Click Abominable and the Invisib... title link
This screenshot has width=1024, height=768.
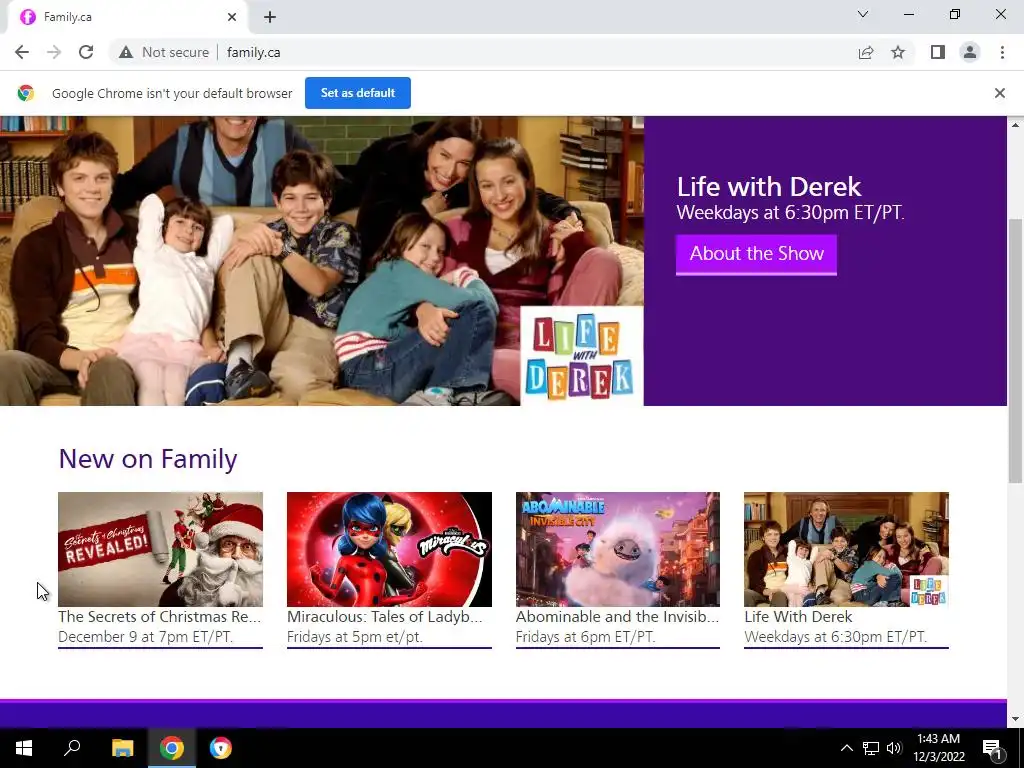617,616
